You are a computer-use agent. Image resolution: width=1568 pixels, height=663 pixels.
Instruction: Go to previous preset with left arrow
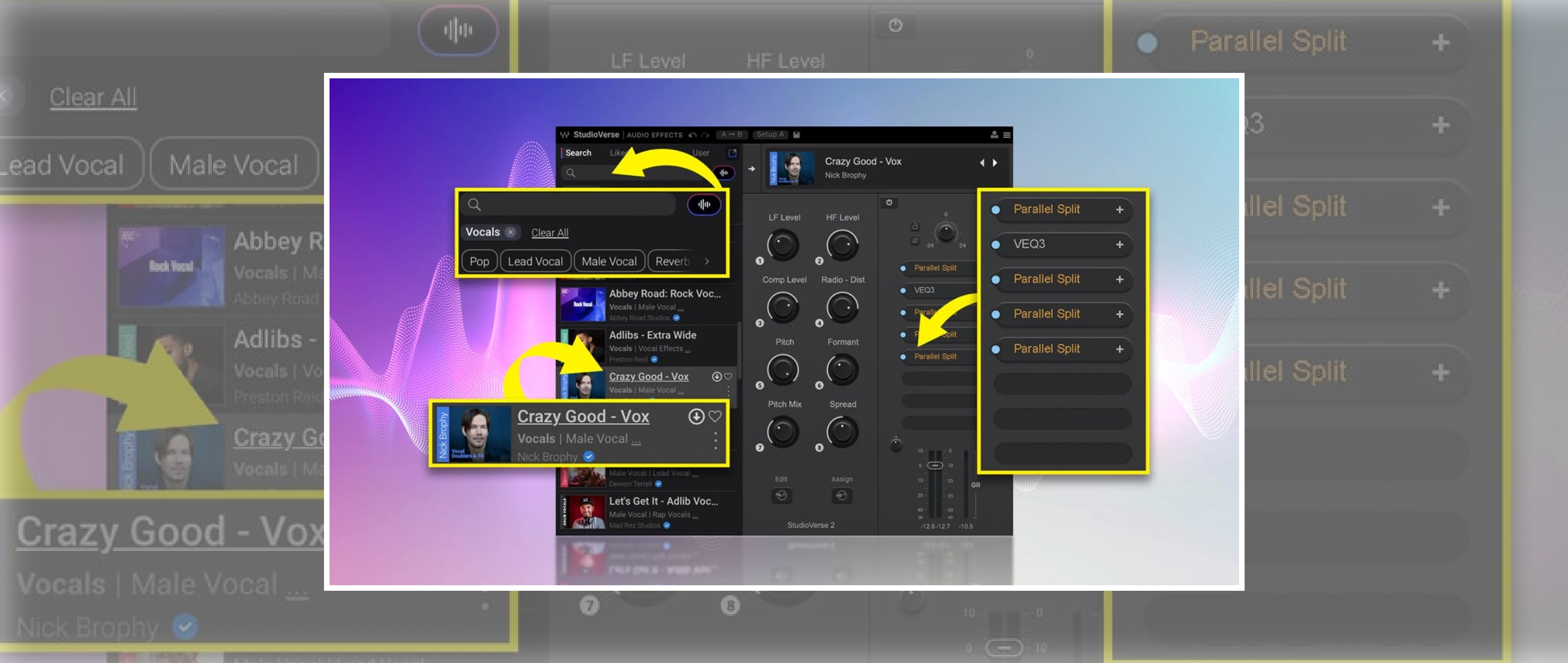coord(982,163)
